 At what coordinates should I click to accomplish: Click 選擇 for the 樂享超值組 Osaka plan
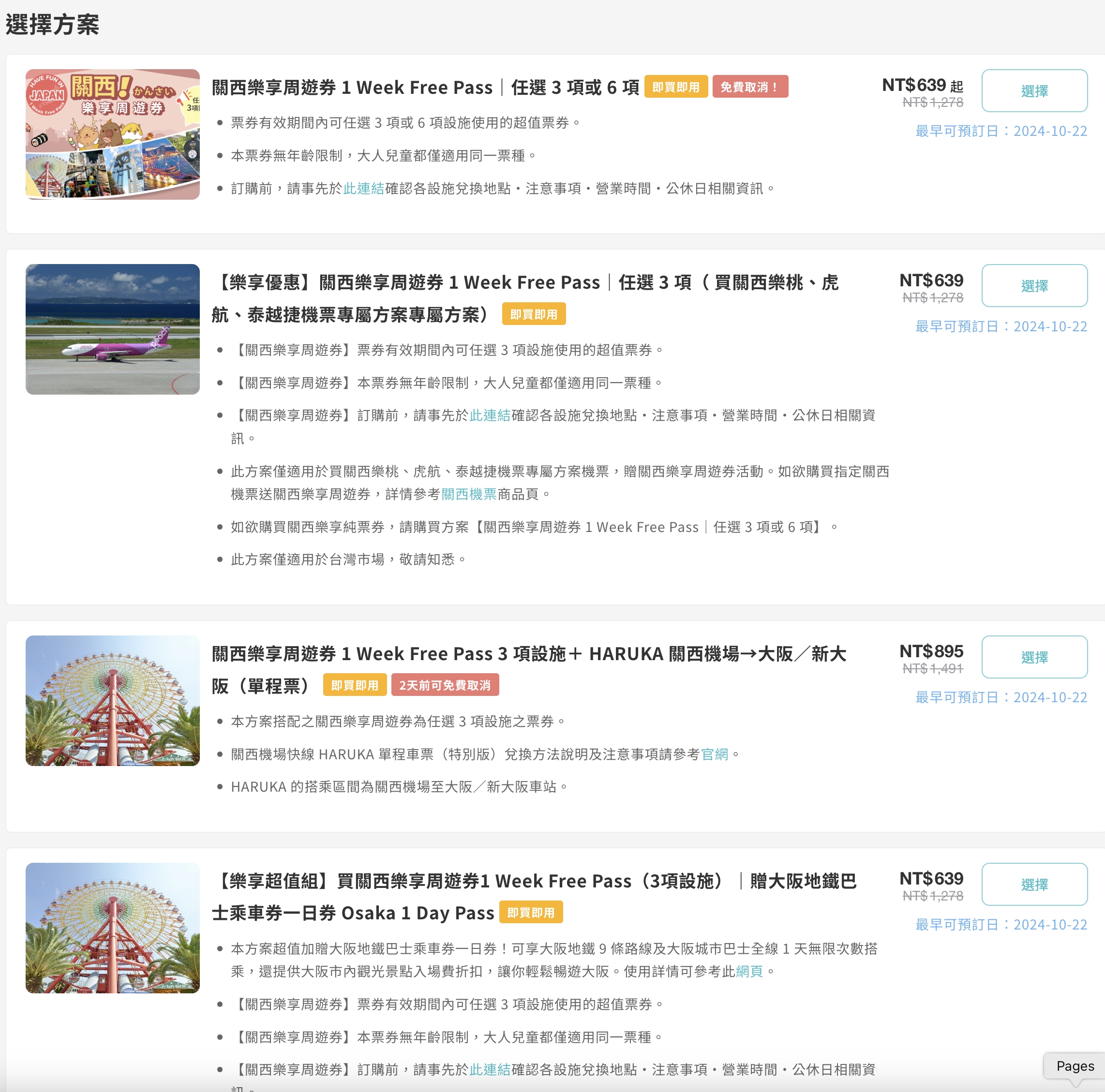tap(1034, 885)
